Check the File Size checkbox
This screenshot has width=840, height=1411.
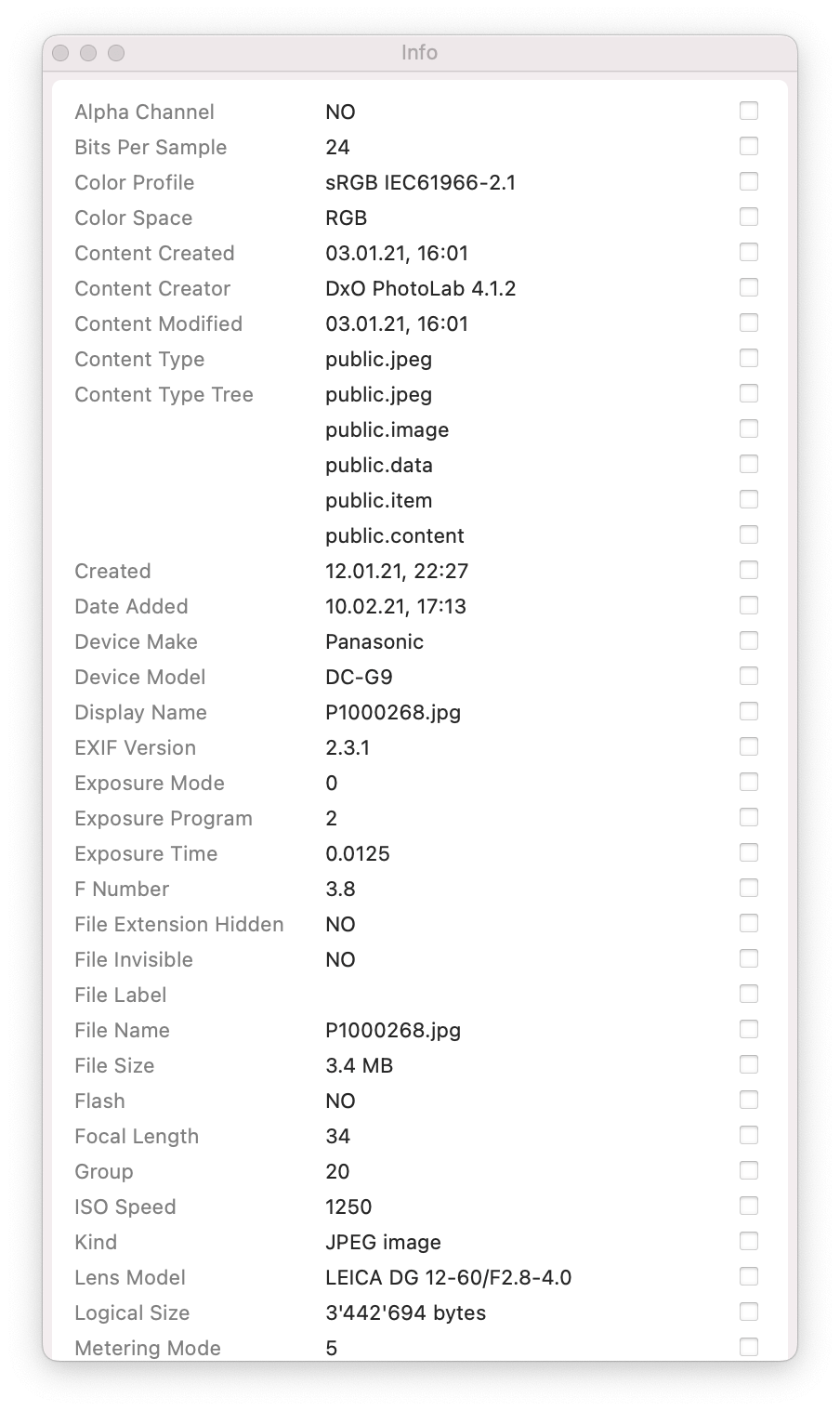click(x=748, y=1064)
